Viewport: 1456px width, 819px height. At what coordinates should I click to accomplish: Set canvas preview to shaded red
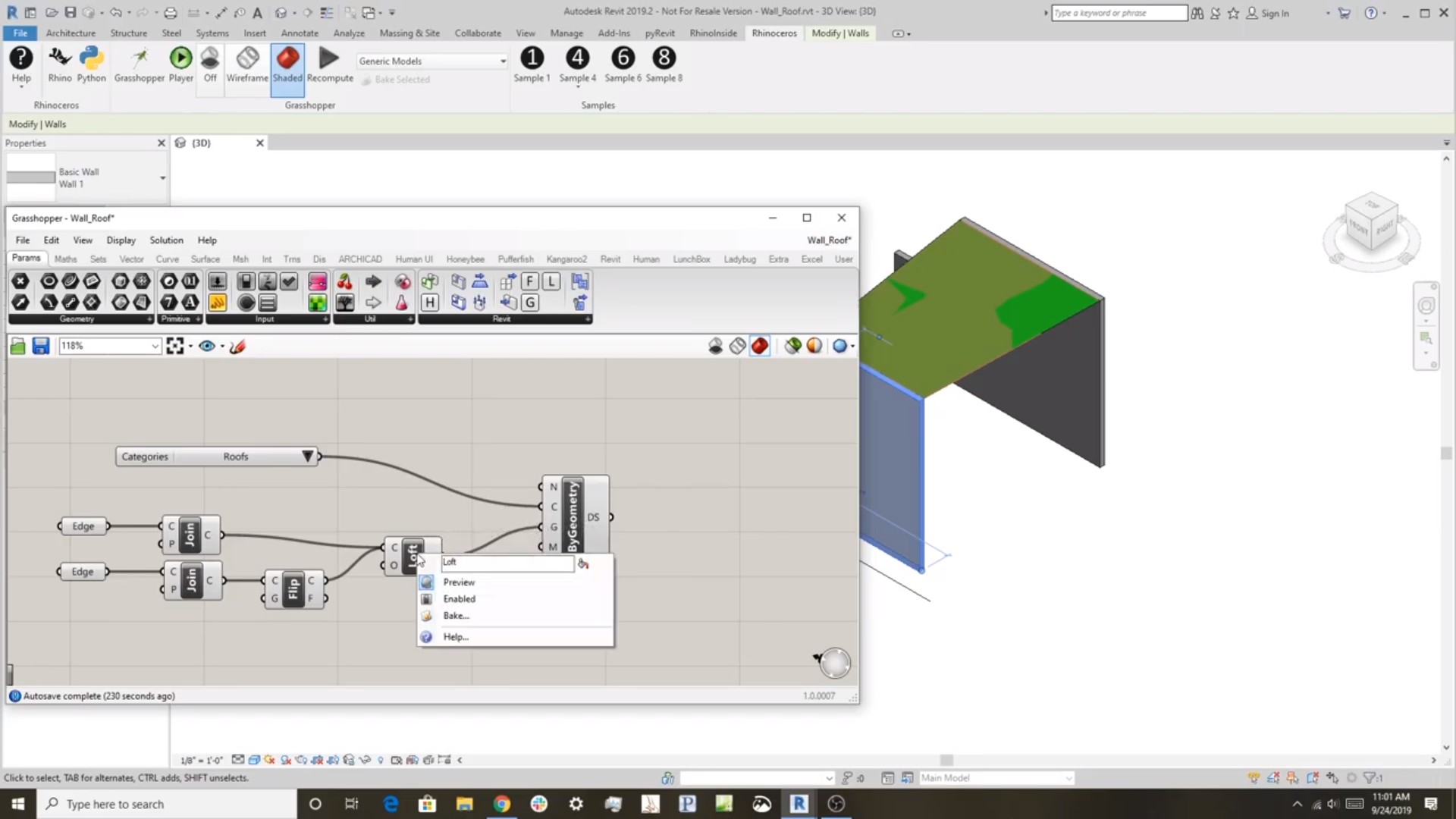pyautogui.click(x=759, y=346)
